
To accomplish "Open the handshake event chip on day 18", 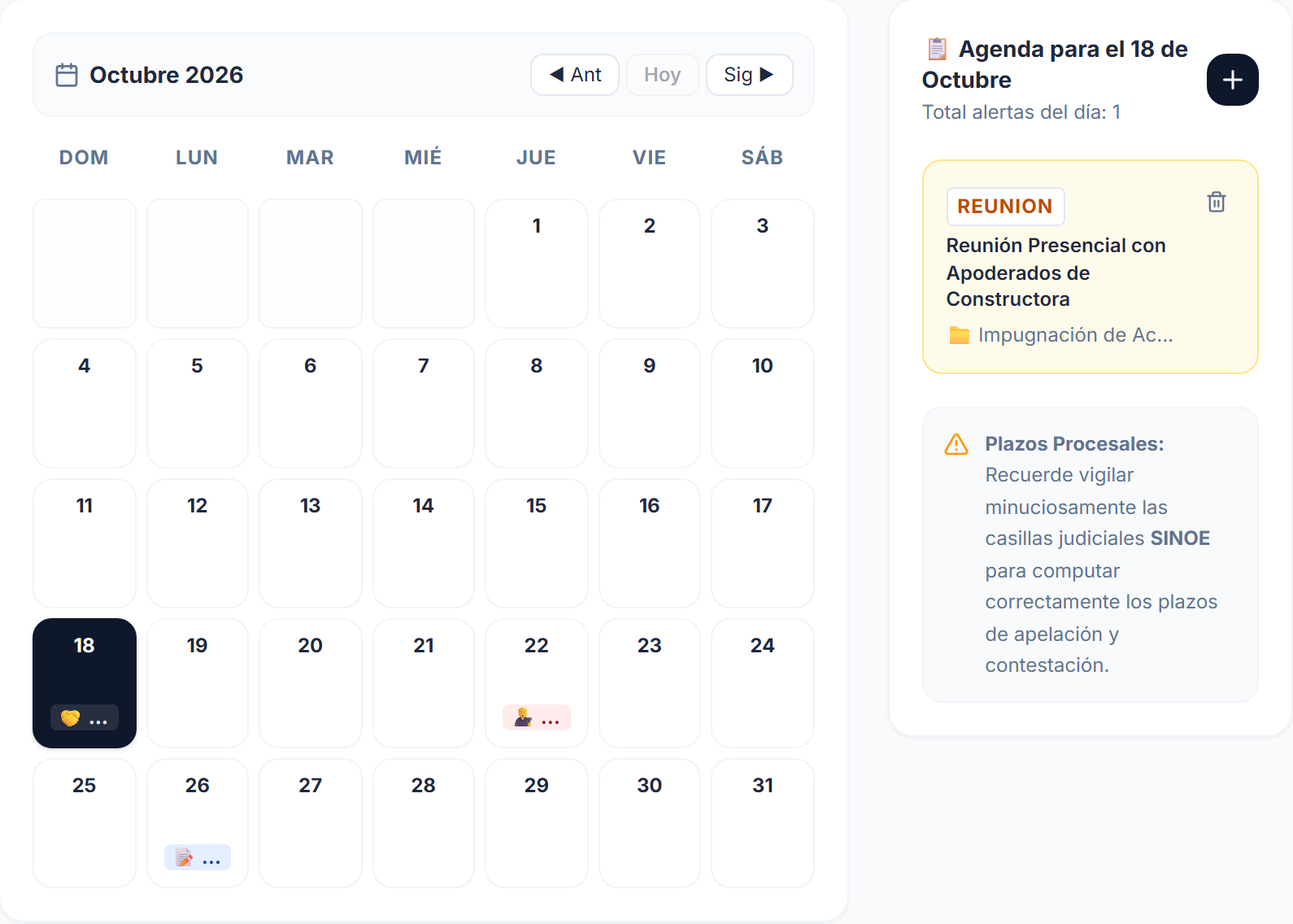I will [85, 718].
